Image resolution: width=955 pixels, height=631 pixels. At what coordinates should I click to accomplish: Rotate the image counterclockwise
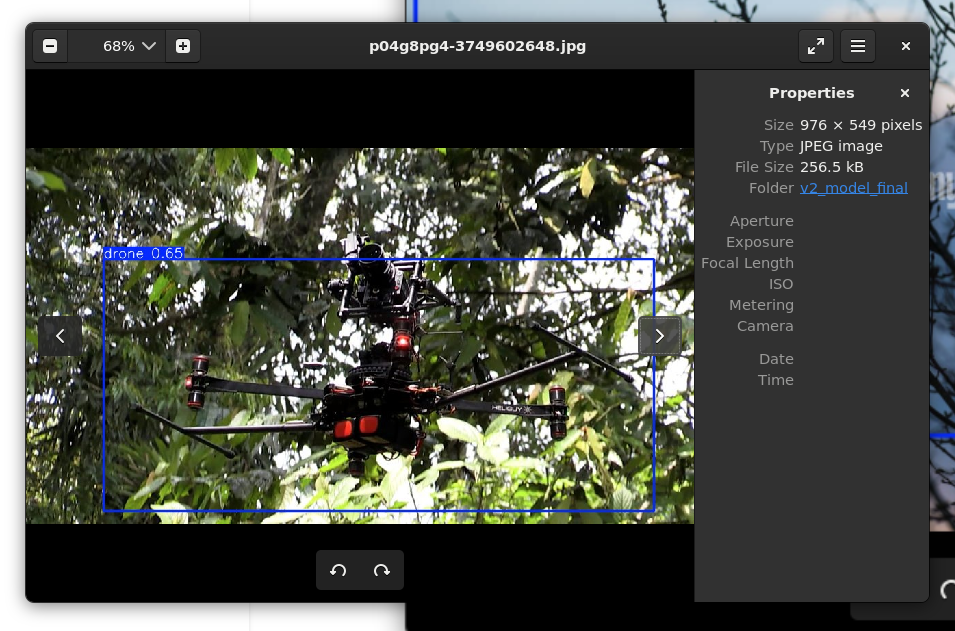tap(338, 570)
